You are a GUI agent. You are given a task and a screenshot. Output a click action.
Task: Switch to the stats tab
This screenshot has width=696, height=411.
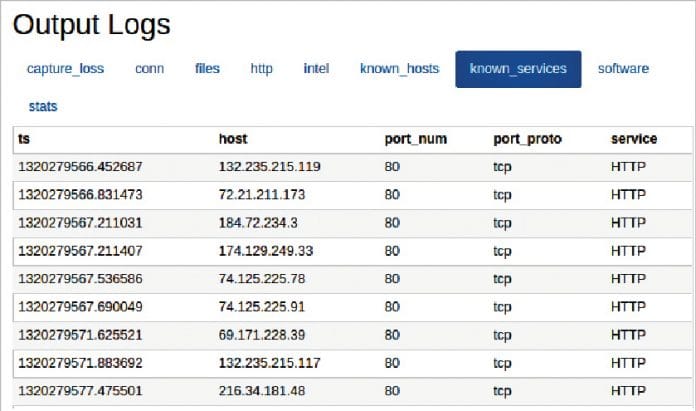click(x=43, y=106)
